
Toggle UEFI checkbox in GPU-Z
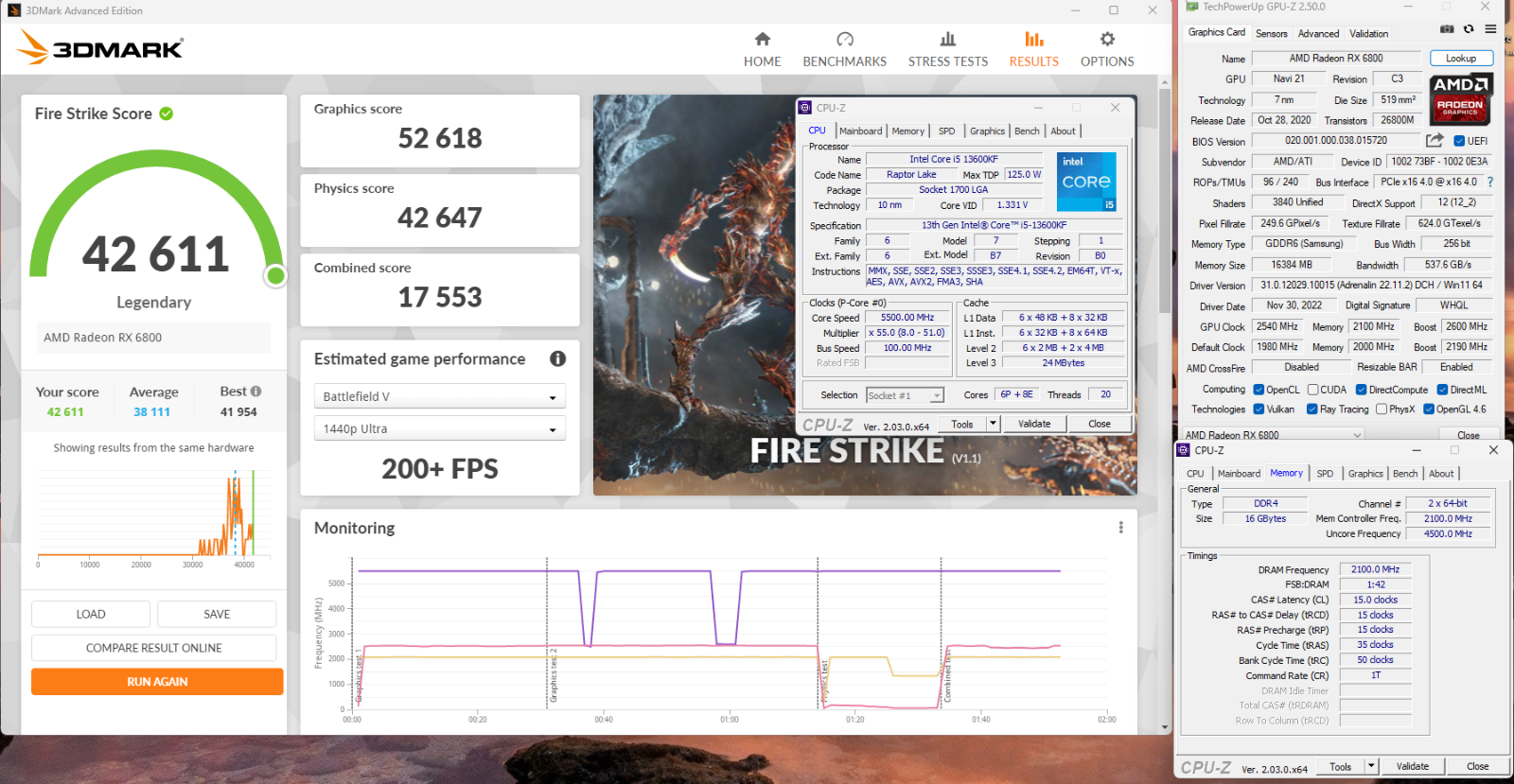click(x=1459, y=141)
